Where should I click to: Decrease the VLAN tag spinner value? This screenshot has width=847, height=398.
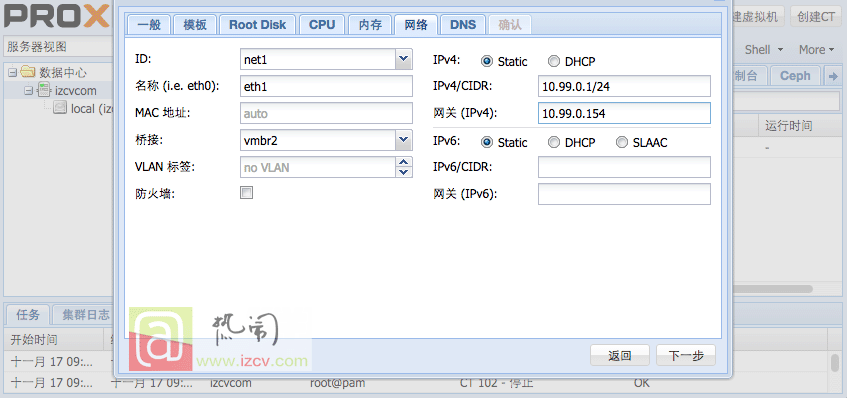pos(404,172)
